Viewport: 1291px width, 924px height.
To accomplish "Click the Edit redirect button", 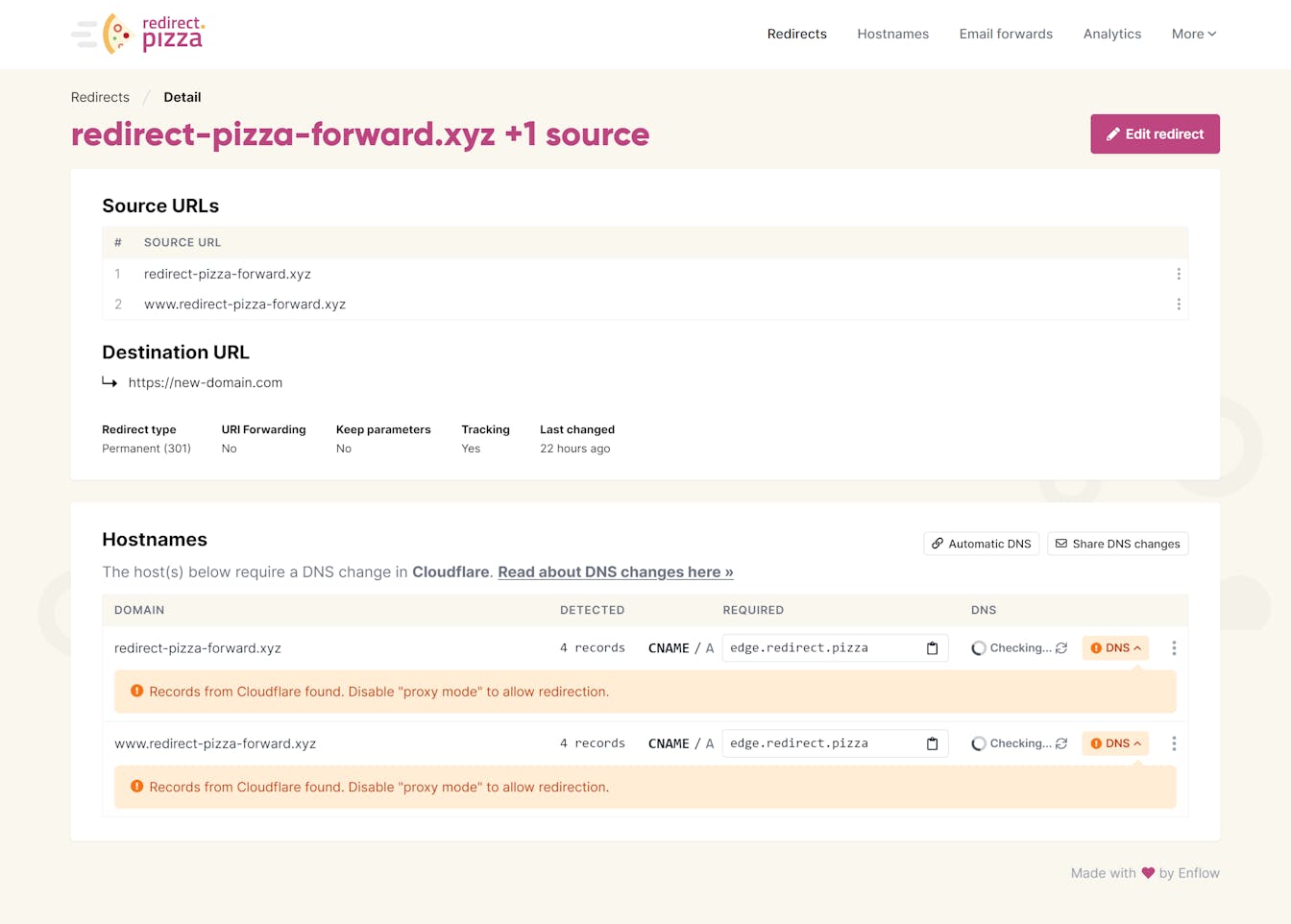I will [x=1155, y=134].
